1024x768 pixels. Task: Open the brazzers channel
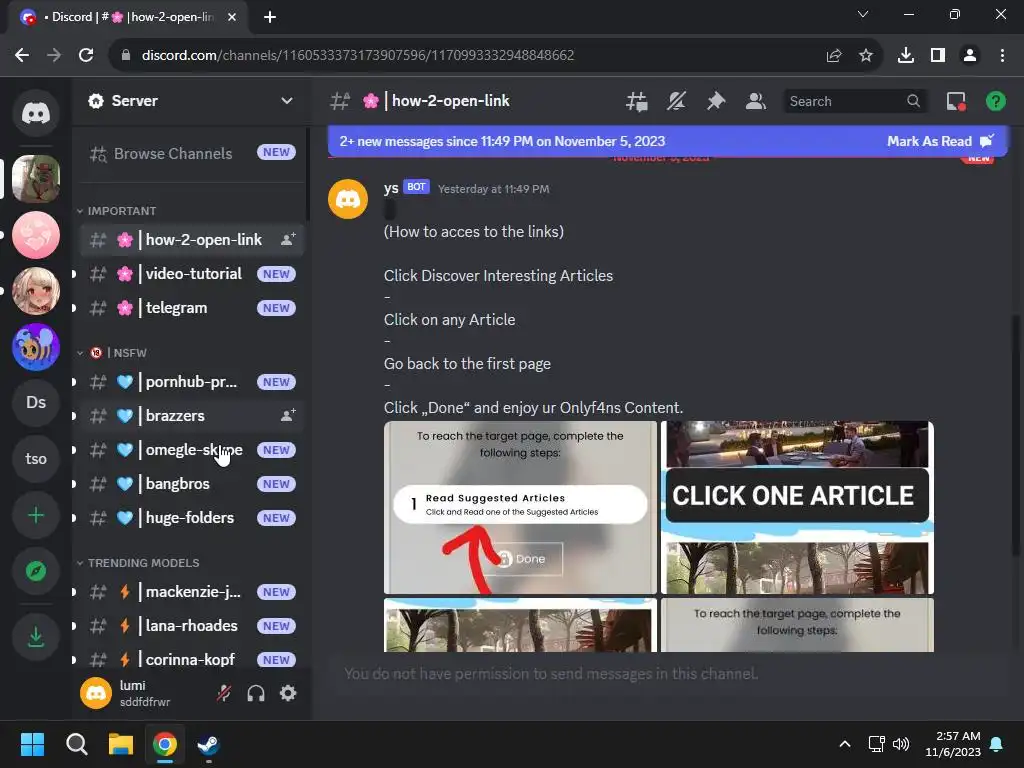[191, 415]
